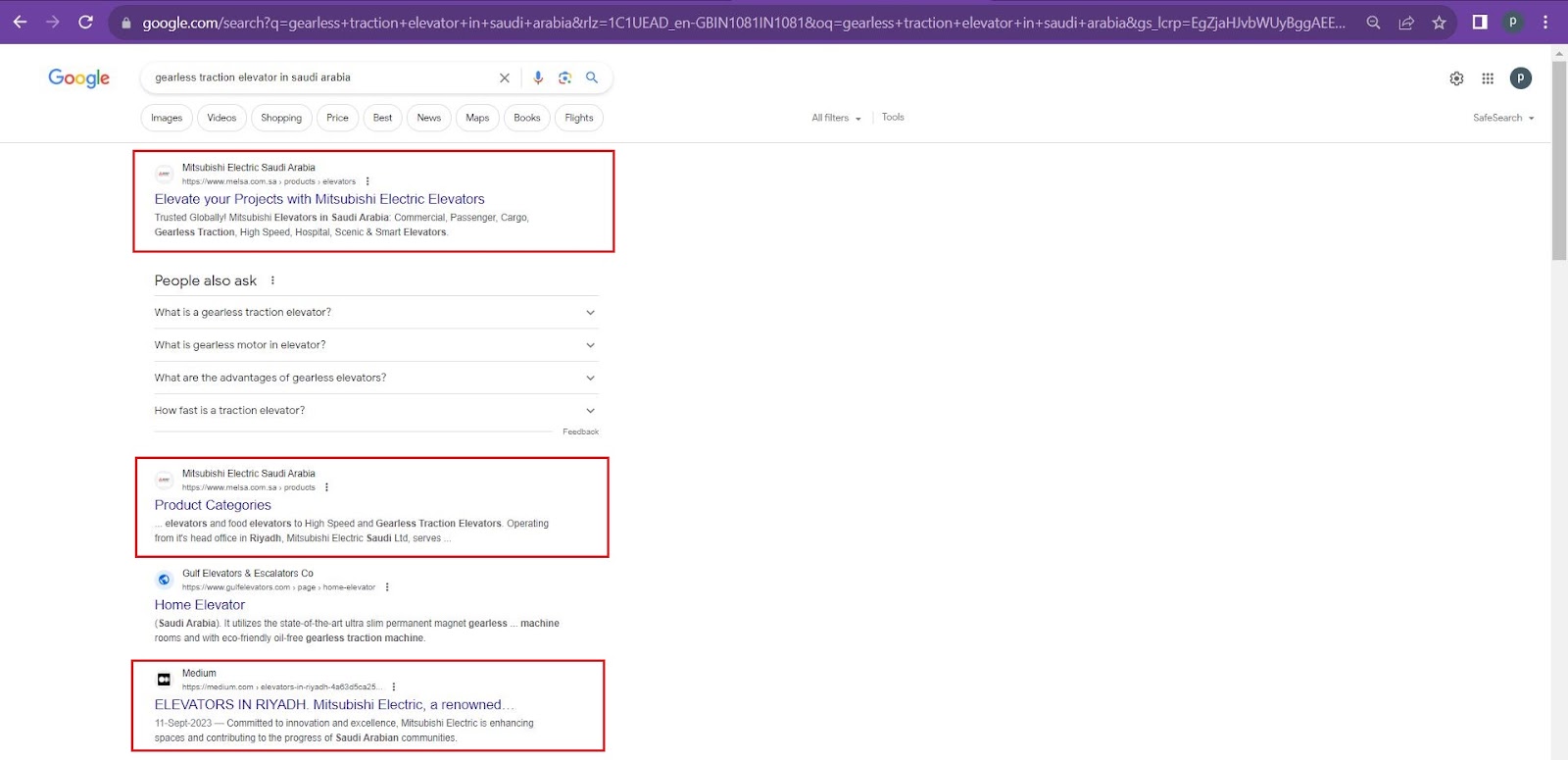The height and width of the screenshot is (760, 1568).
Task: Open search Tools
Action: [x=893, y=117]
